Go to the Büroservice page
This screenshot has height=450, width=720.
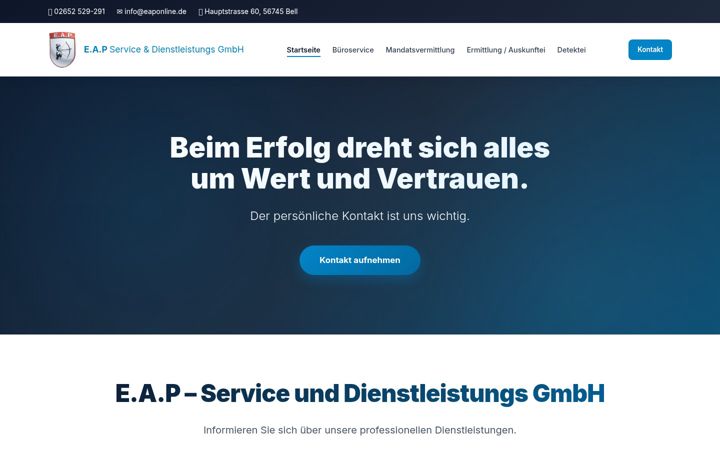pyautogui.click(x=353, y=50)
